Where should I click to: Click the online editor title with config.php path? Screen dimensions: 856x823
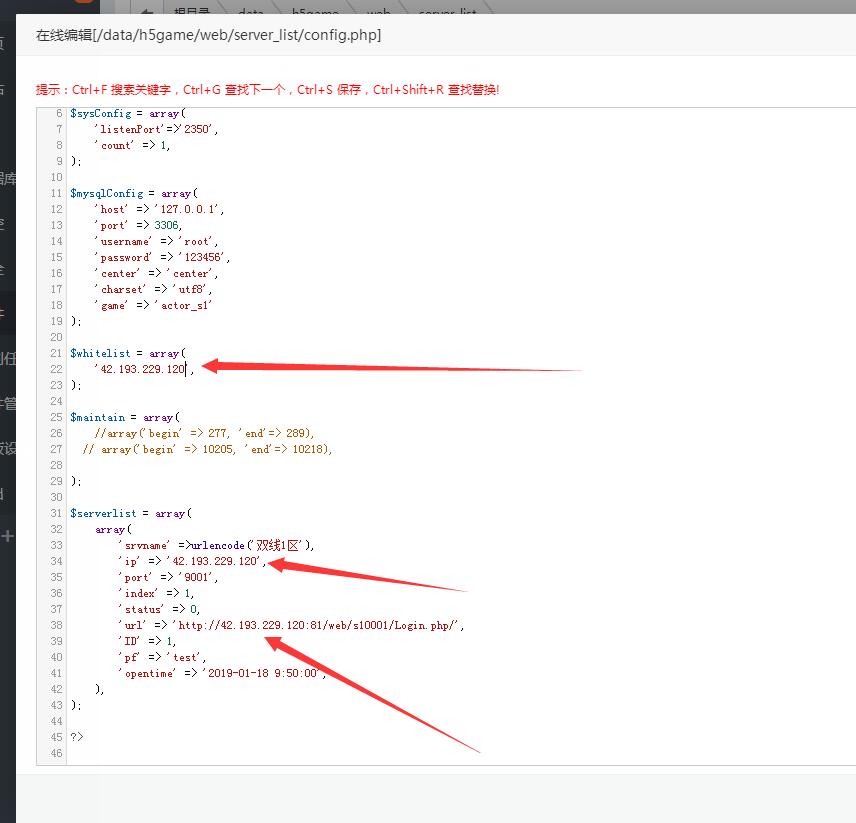click(208, 35)
